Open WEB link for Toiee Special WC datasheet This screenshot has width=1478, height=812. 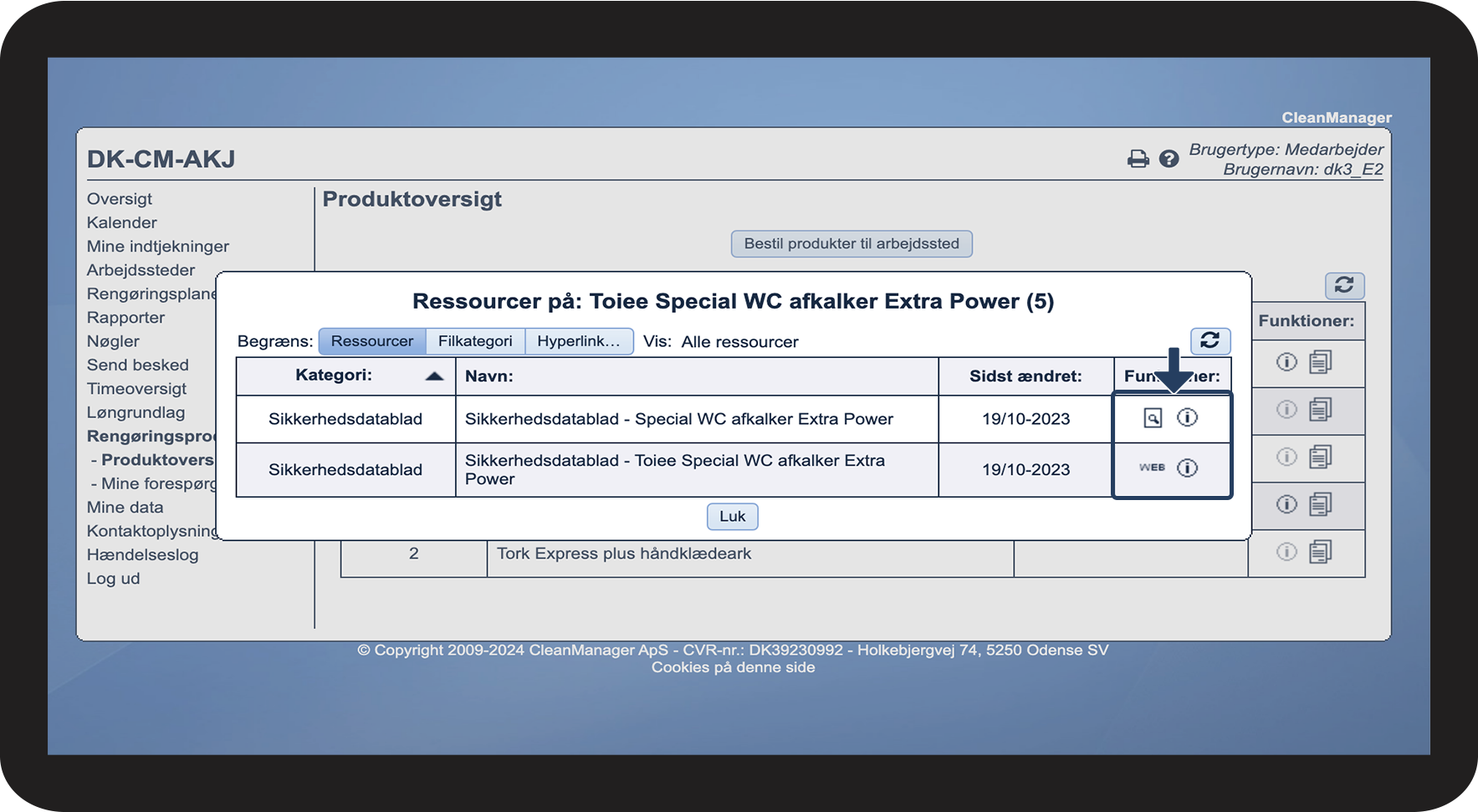click(x=1153, y=467)
